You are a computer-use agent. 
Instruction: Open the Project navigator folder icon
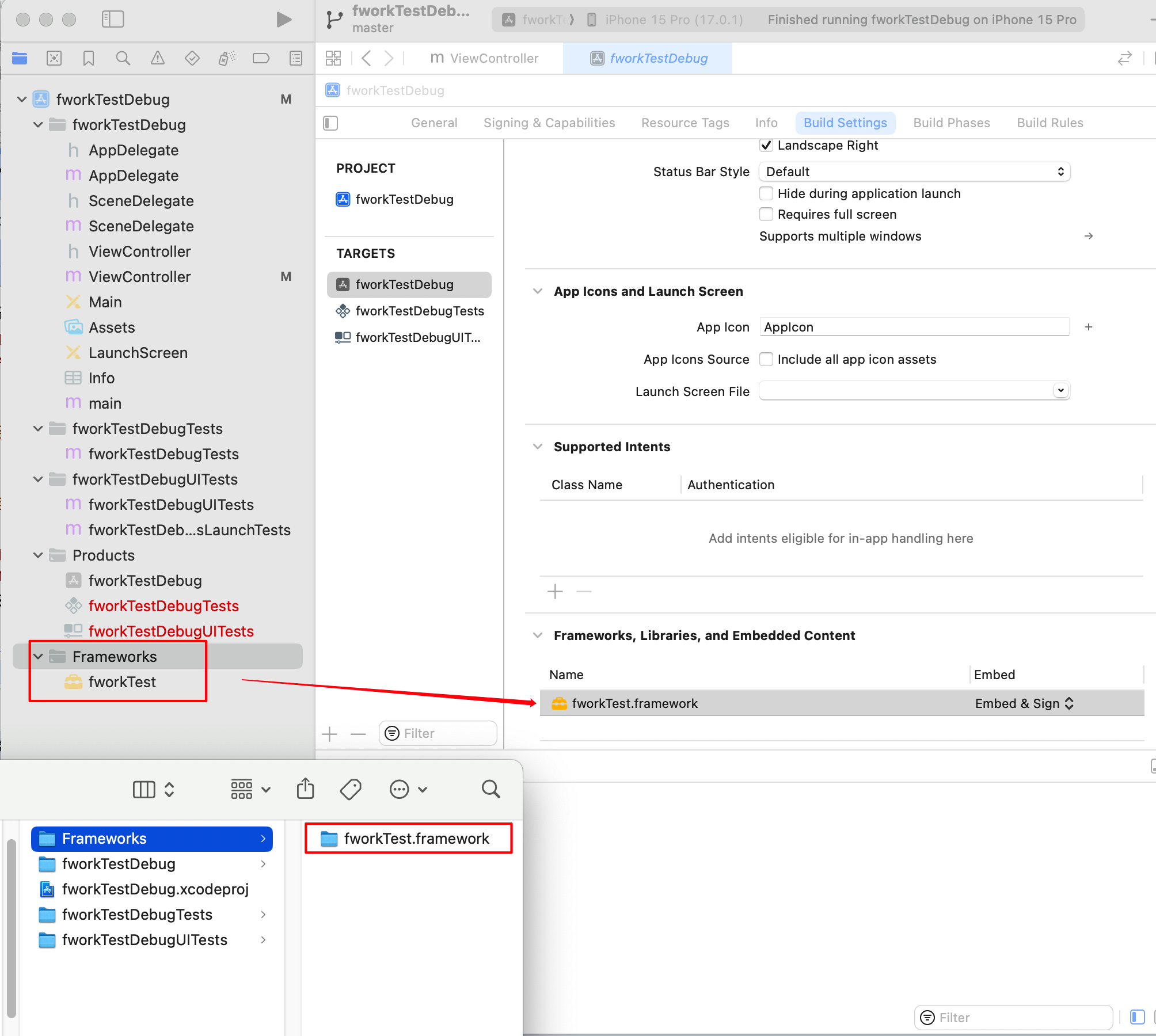[x=20, y=58]
